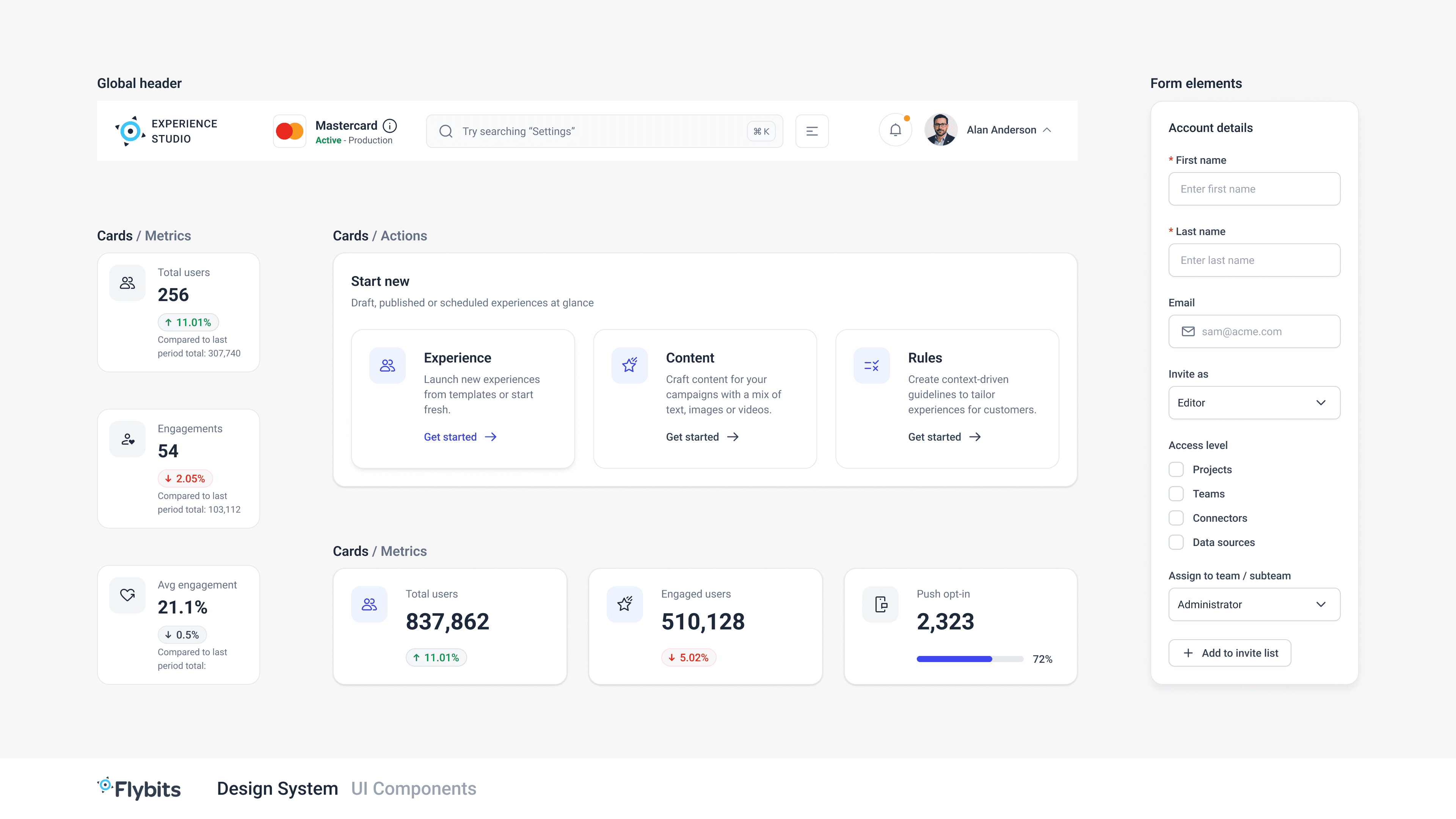The image size is (1456, 819).
Task: Check the Projects access checkbox
Action: 1176,470
